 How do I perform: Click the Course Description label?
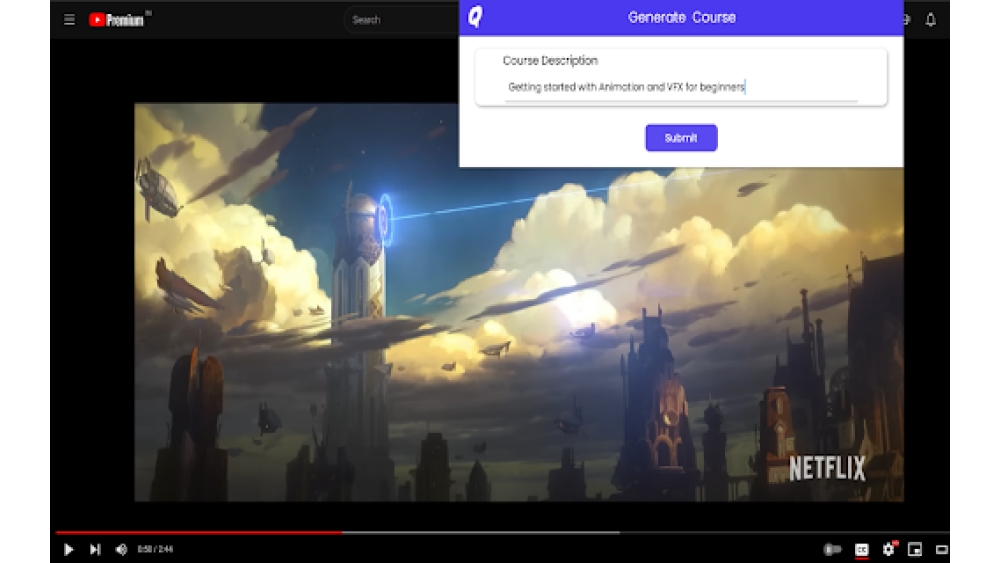click(x=550, y=61)
